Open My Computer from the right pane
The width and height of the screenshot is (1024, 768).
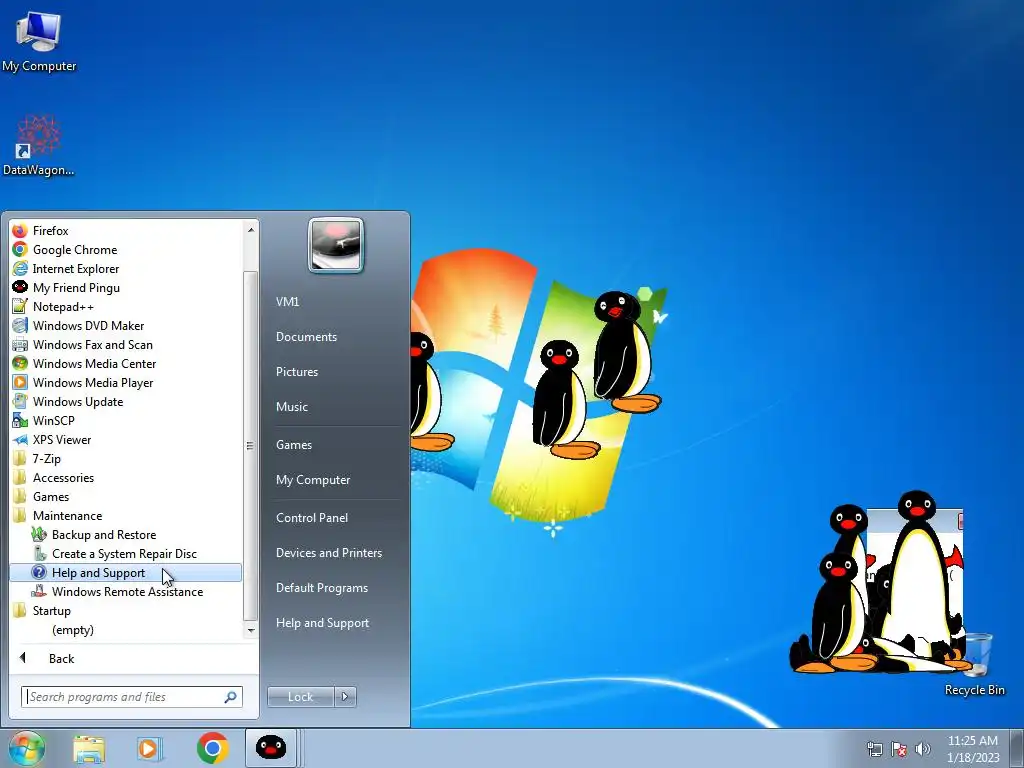click(x=313, y=480)
